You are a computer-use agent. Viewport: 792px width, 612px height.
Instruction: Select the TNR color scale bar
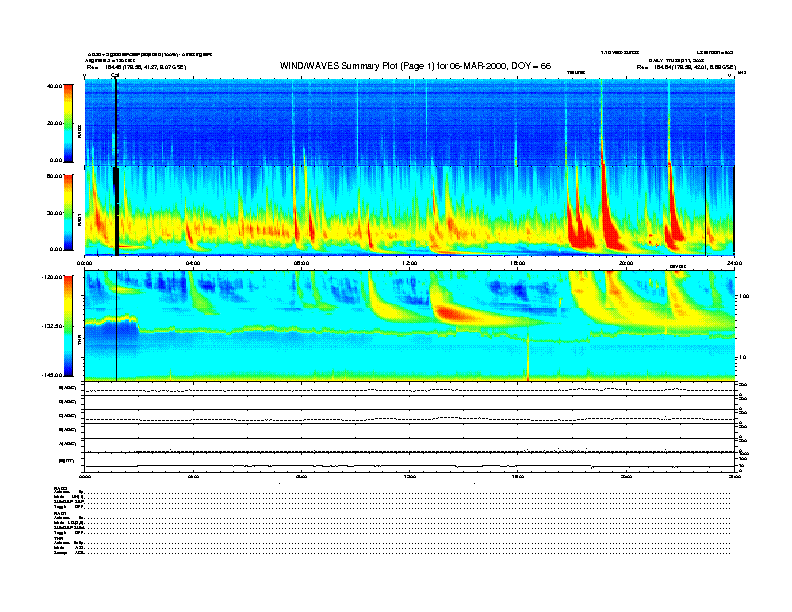click(x=68, y=326)
